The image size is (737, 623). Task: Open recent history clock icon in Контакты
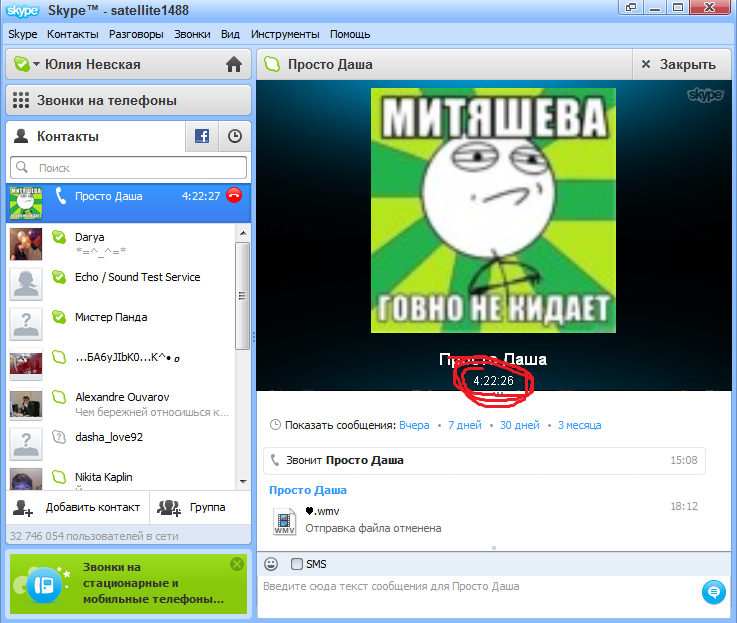tap(235, 136)
